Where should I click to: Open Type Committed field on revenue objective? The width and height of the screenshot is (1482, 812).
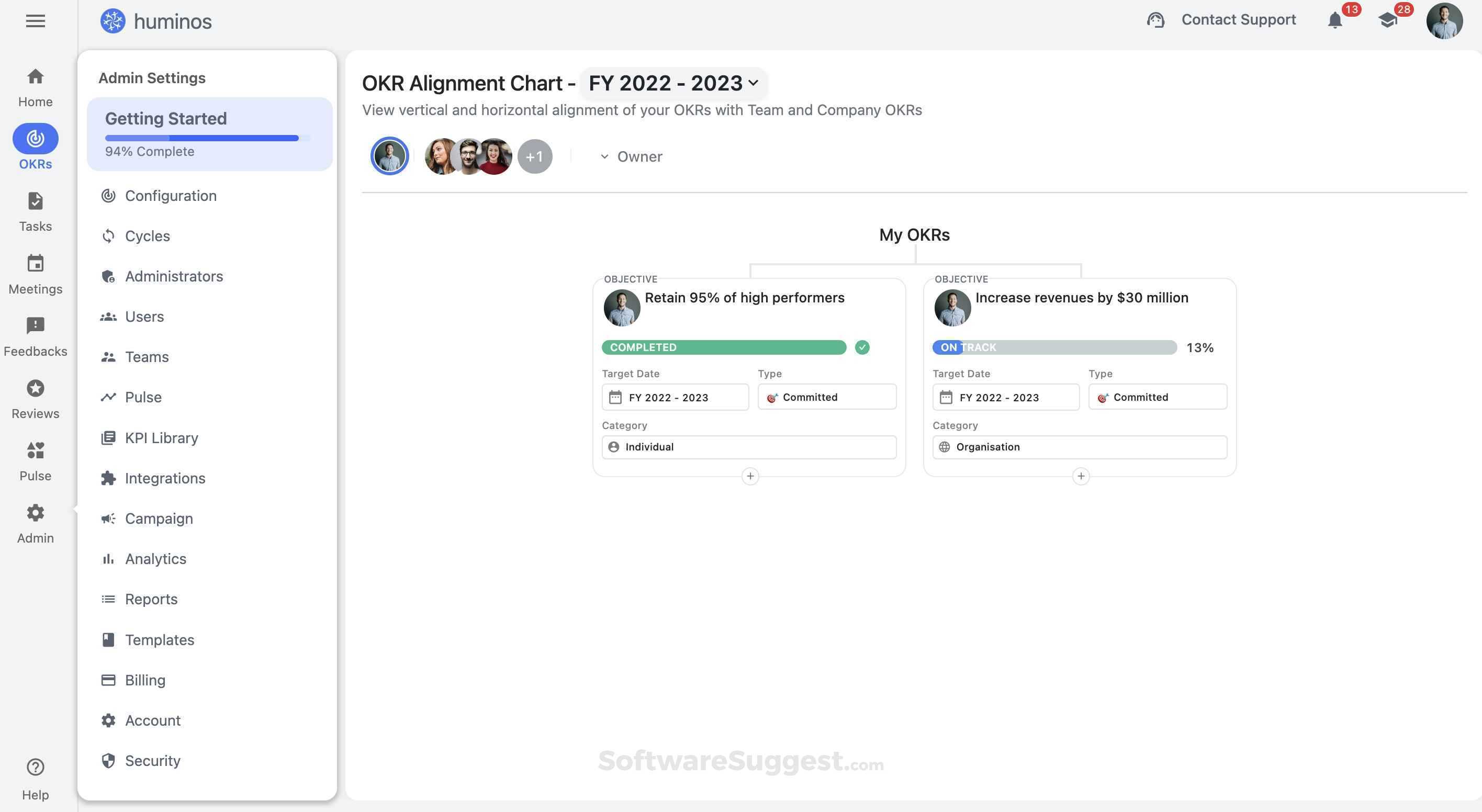[x=1157, y=398]
